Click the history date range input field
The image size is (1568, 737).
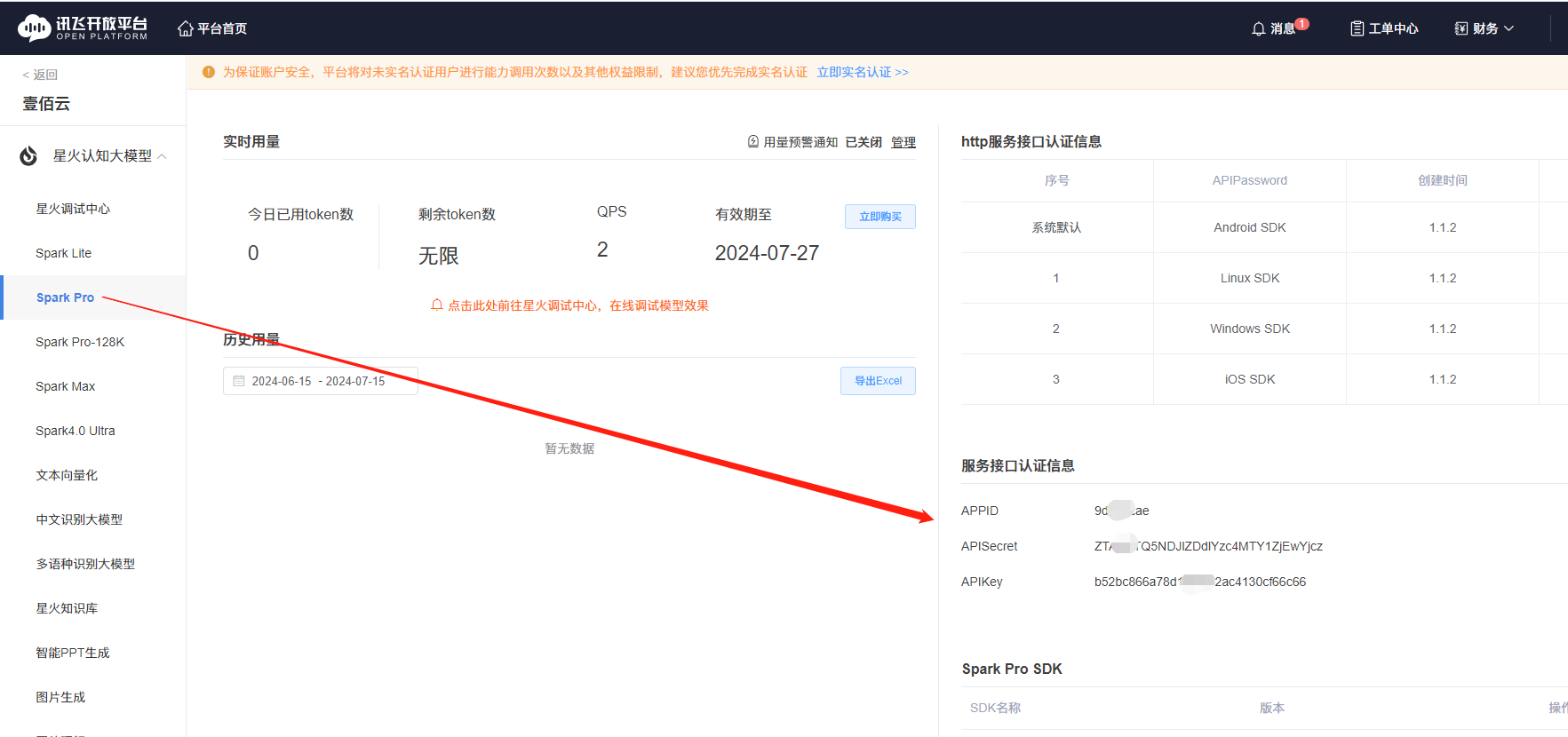pyautogui.click(x=320, y=381)
